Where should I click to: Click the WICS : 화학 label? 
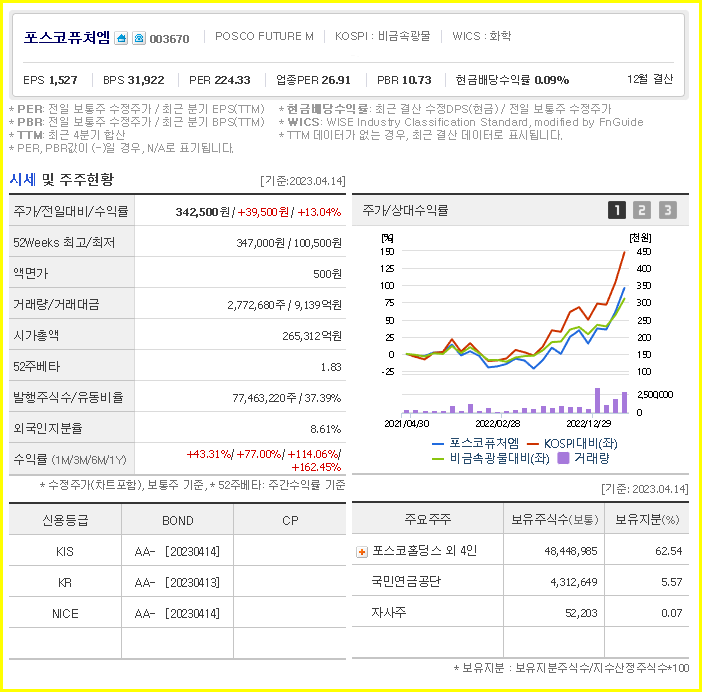point(481,36)
